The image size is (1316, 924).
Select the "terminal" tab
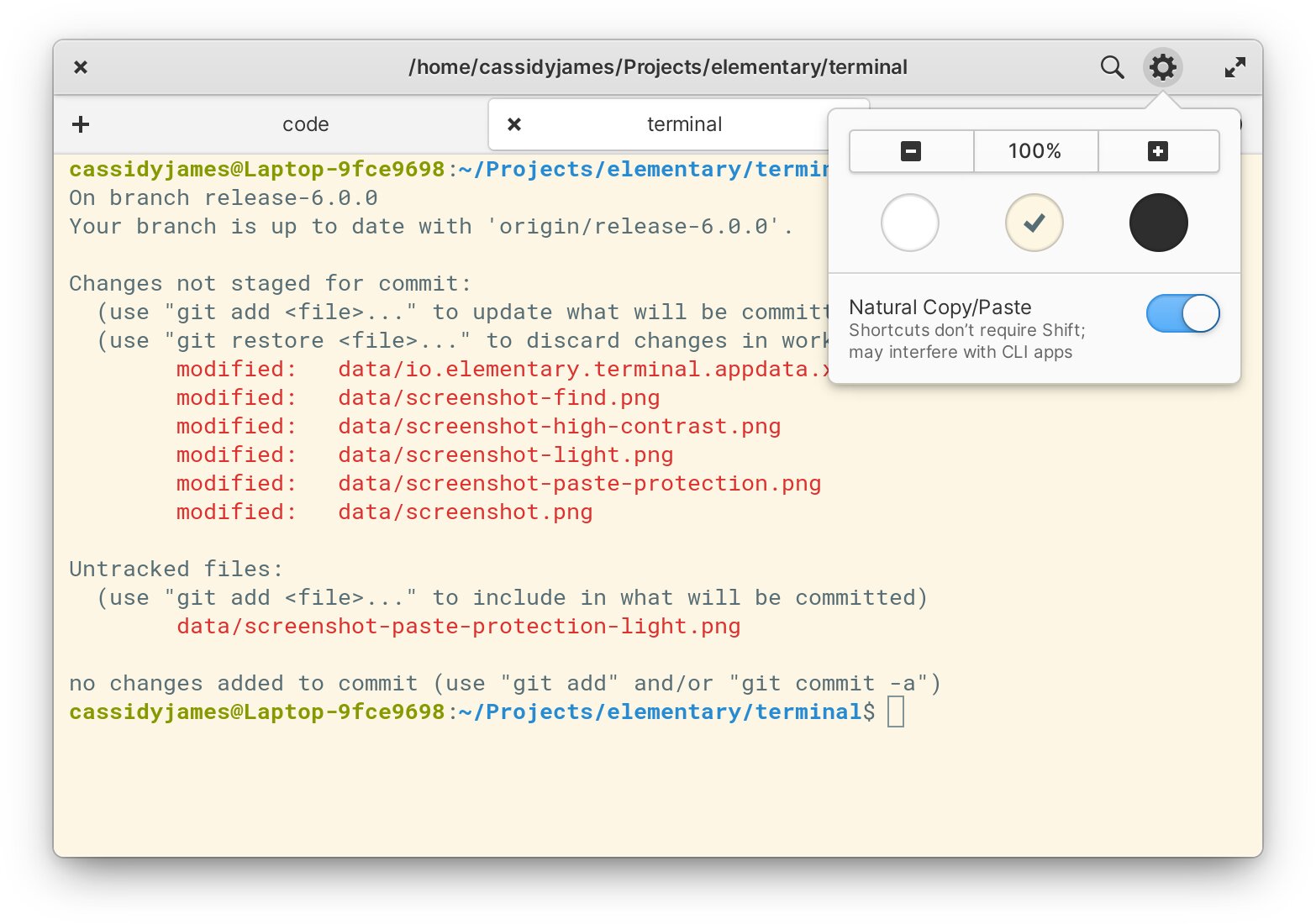684,124
